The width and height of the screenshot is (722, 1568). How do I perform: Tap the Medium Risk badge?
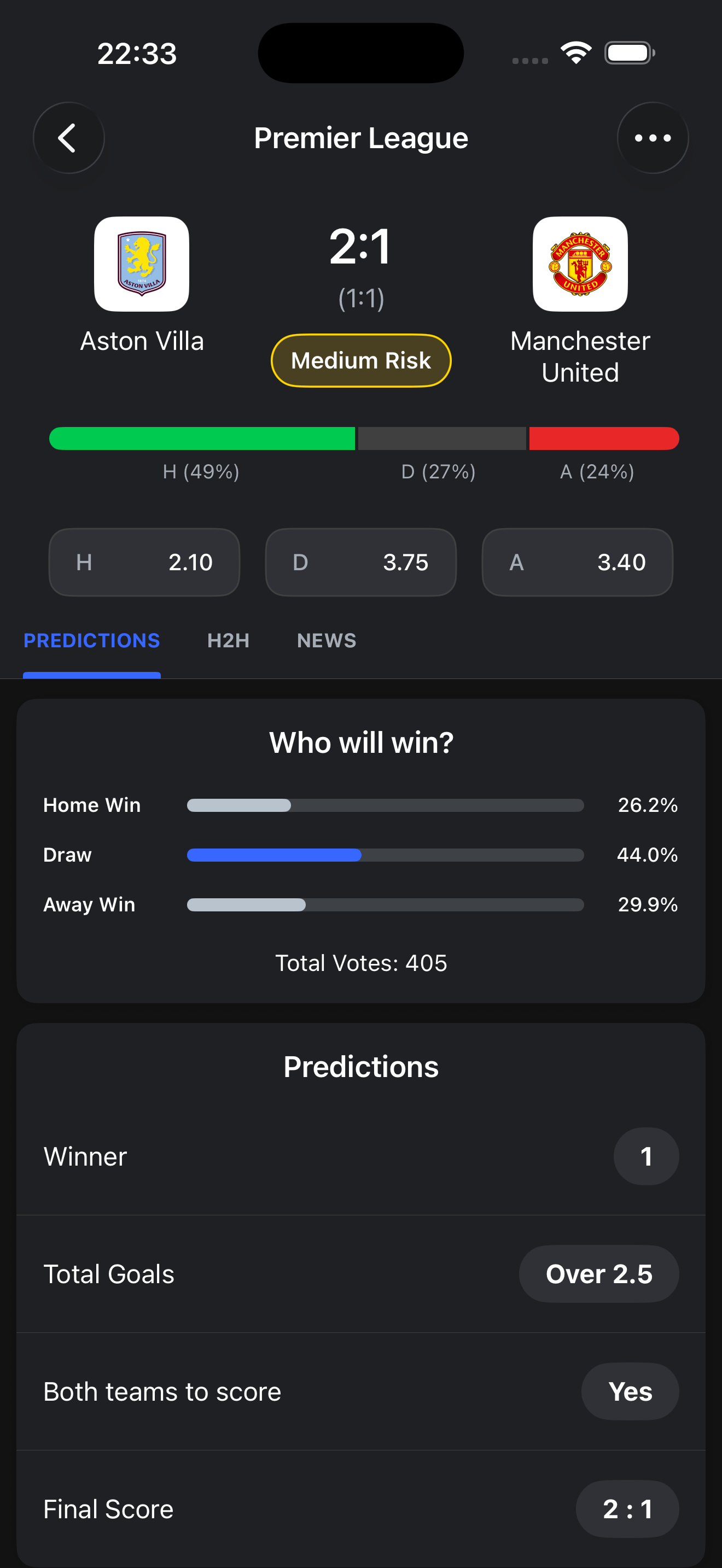pyautogui.click(x=360, y=360)
